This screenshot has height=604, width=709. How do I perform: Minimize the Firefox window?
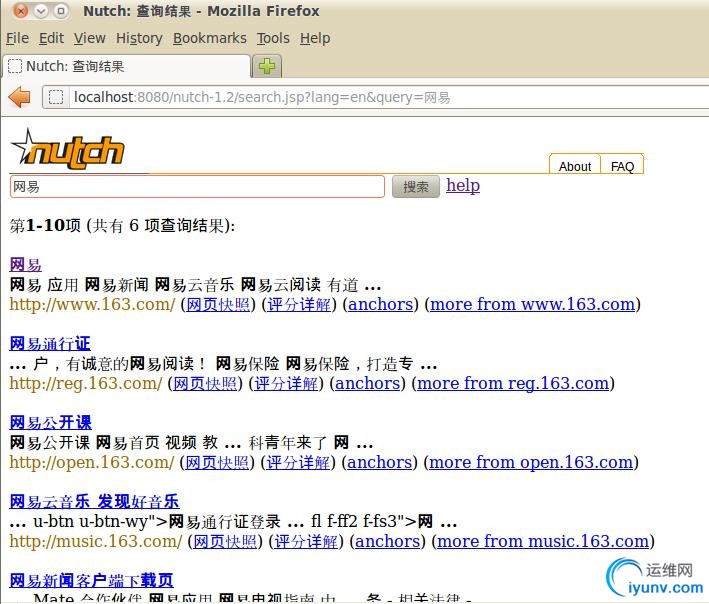pos(41,10)
